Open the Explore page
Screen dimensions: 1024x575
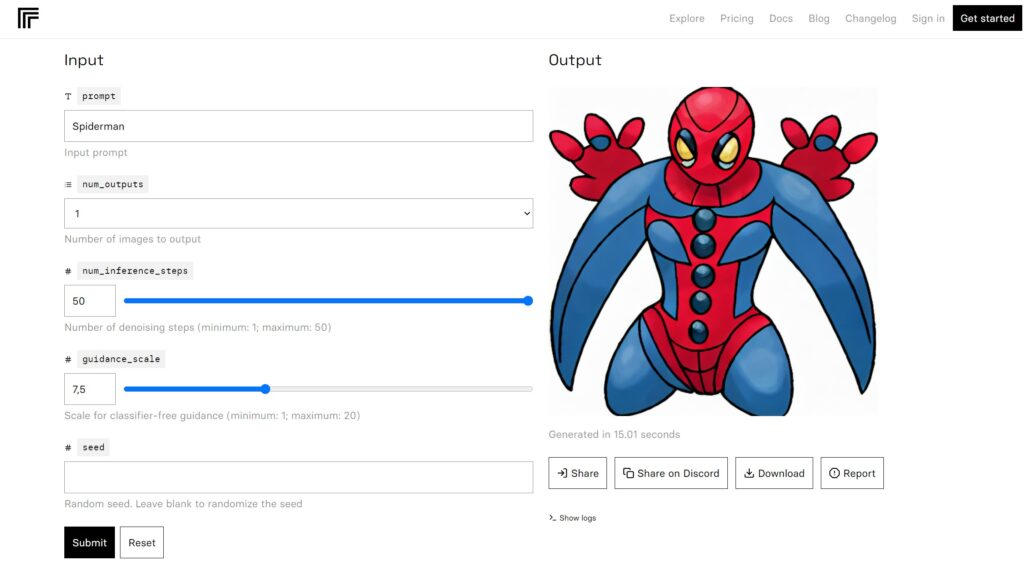pos(686,18)
